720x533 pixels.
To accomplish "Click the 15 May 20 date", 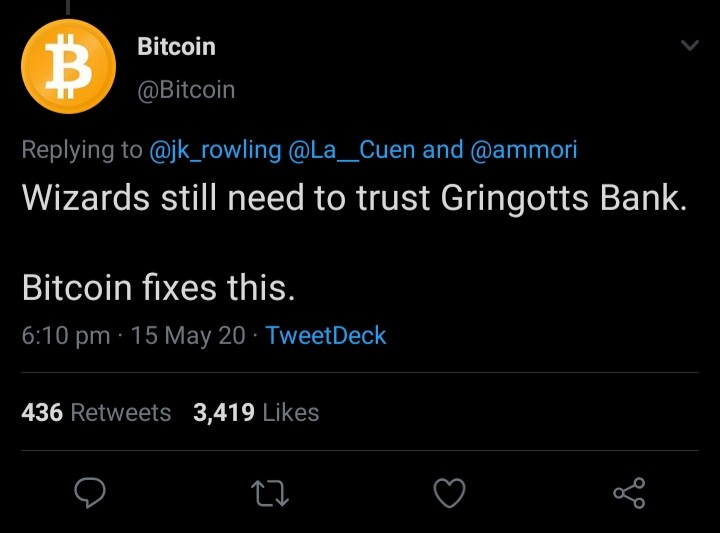I will coord(187,335).
